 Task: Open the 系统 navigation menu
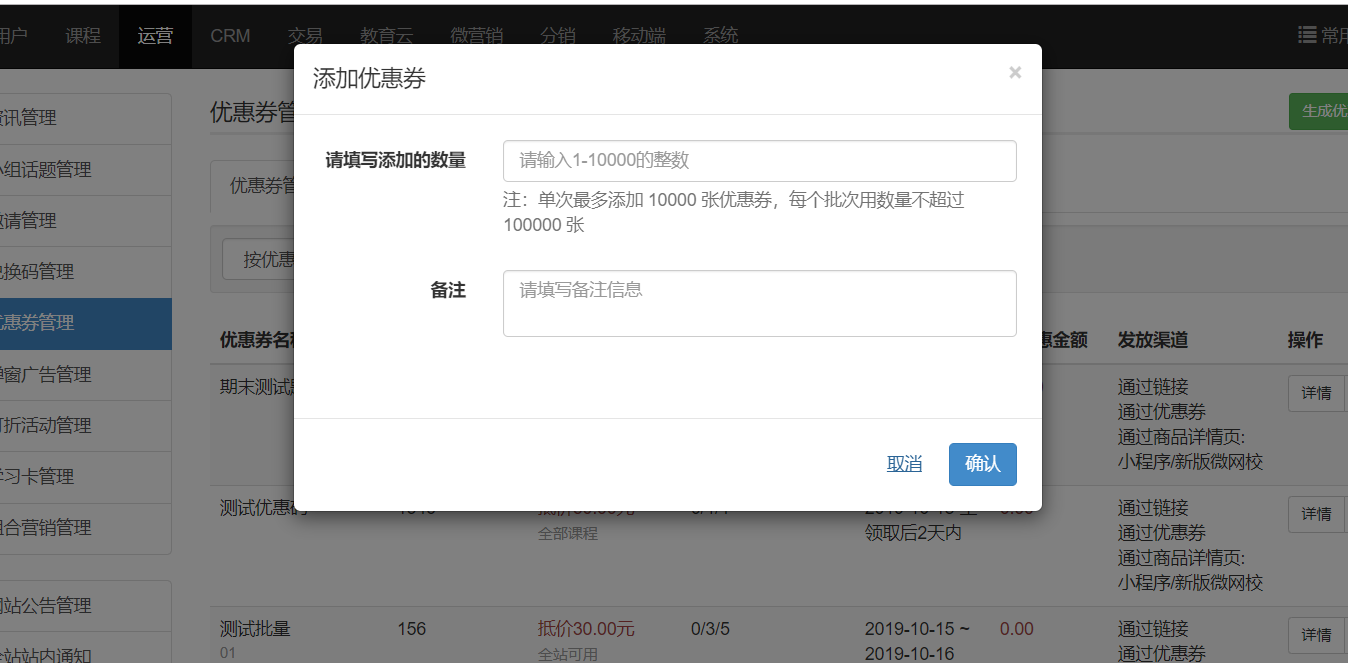[x=720, y=36]
